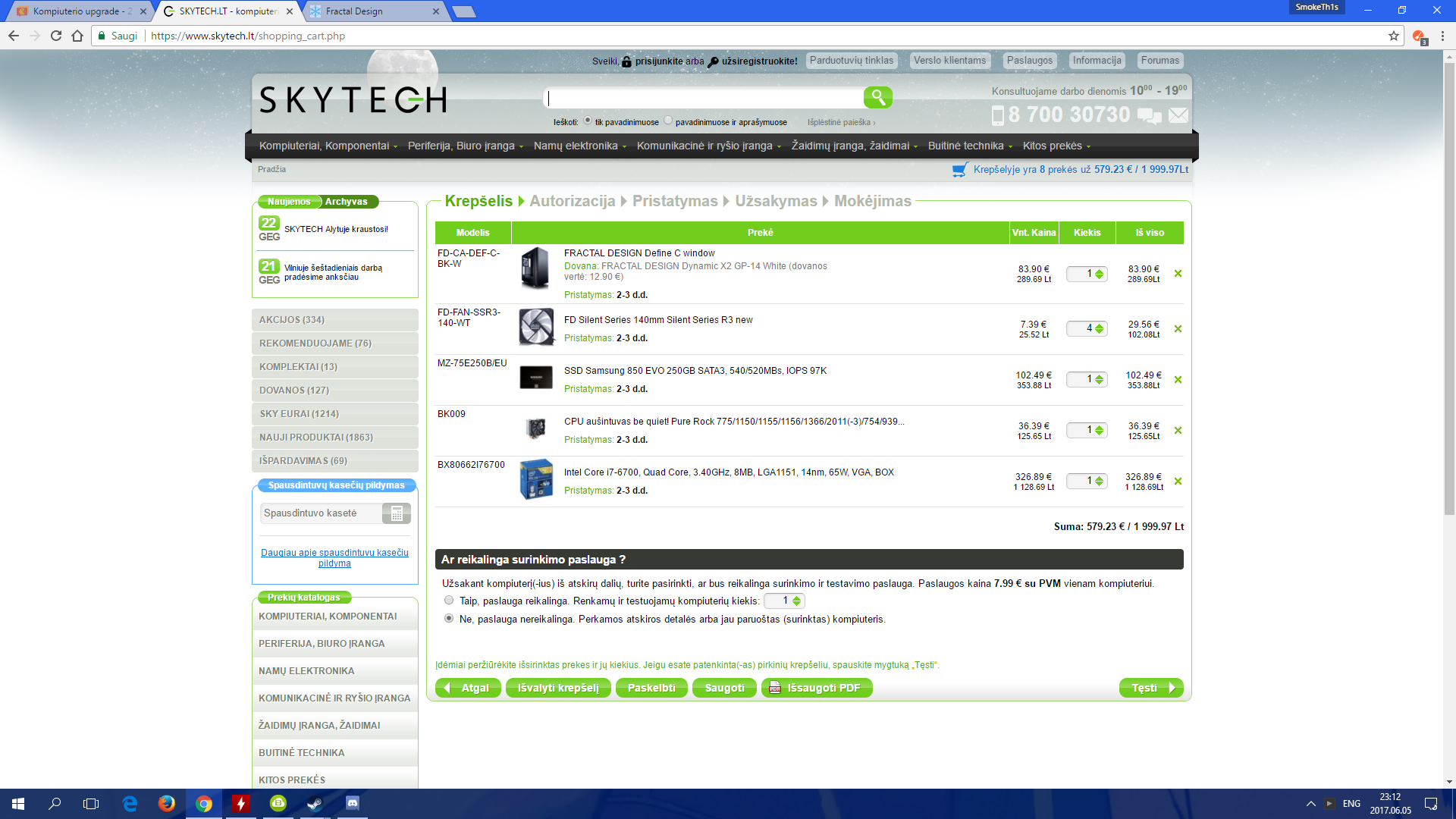Viewport: 1456px width, 819px height.
Task: Expand Kompiuteriai, Komponentai dropdown menu
Action: (328, 146)
